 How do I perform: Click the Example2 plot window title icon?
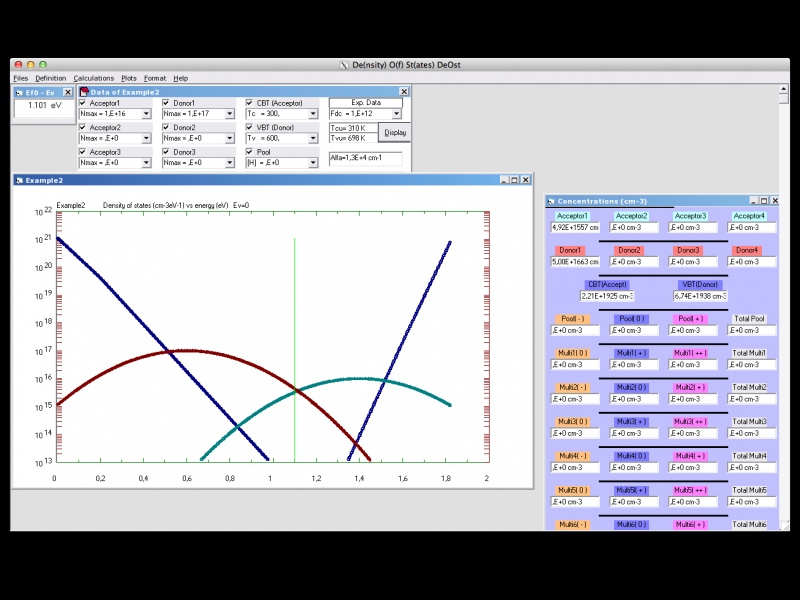click(x=19, y=180)
